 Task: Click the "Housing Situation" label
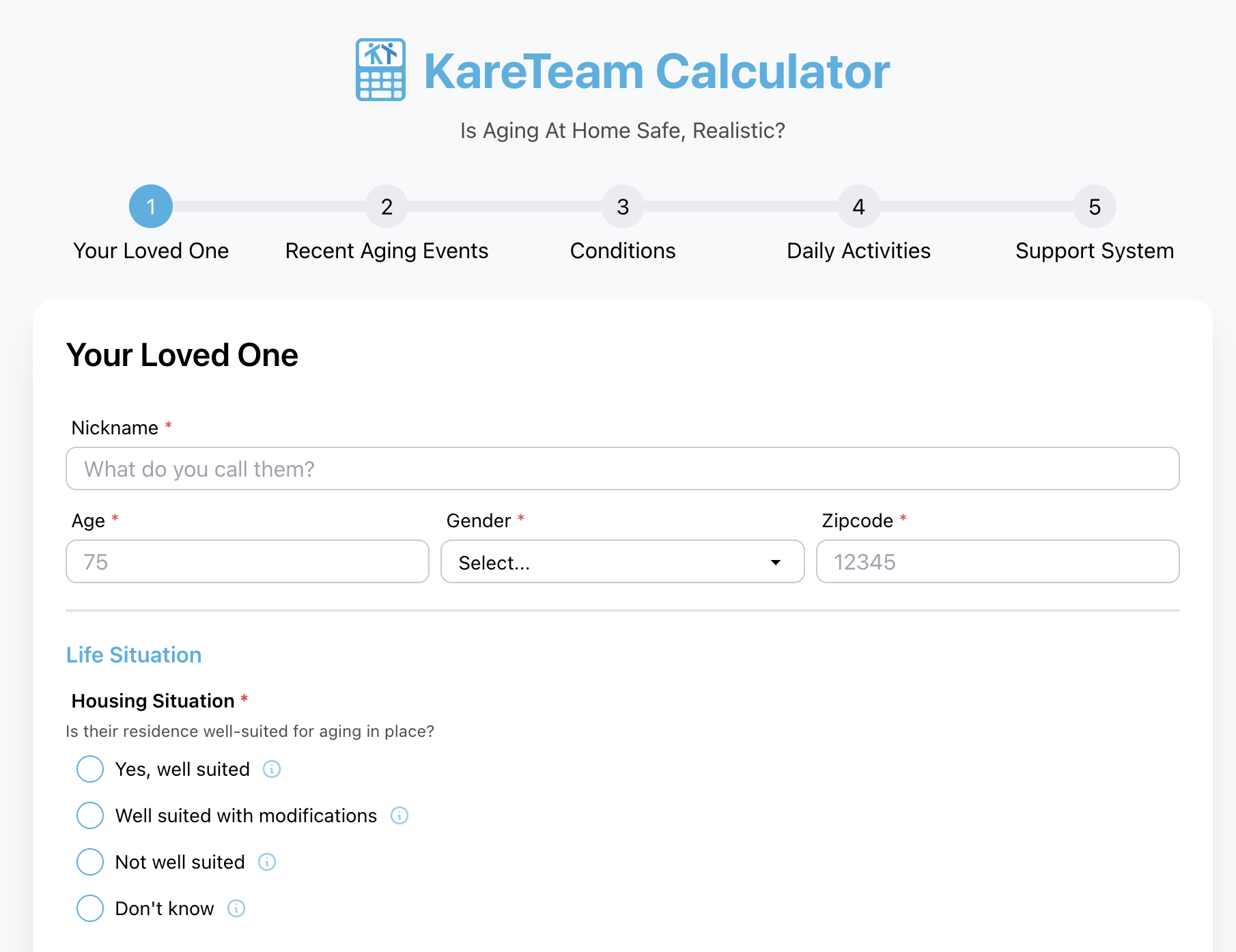(153, 701)
